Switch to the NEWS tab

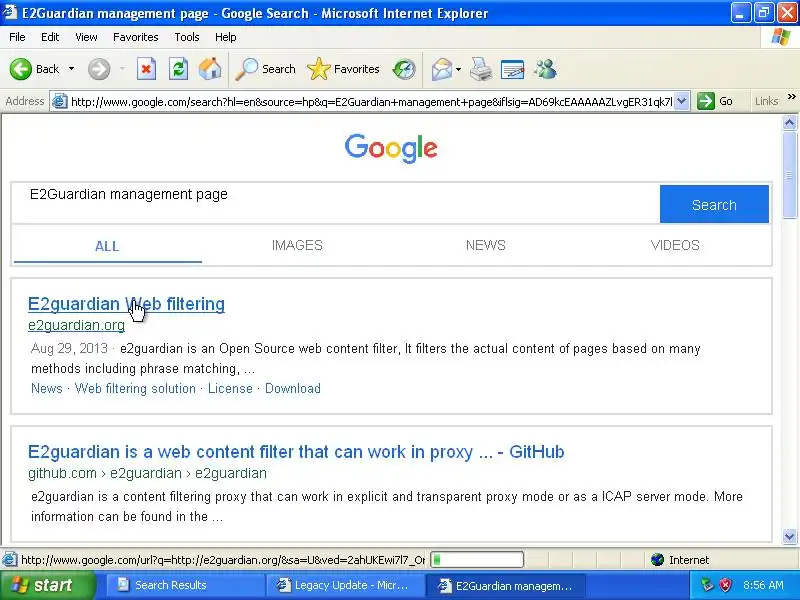pyautogui.click(x=485, y=245)
